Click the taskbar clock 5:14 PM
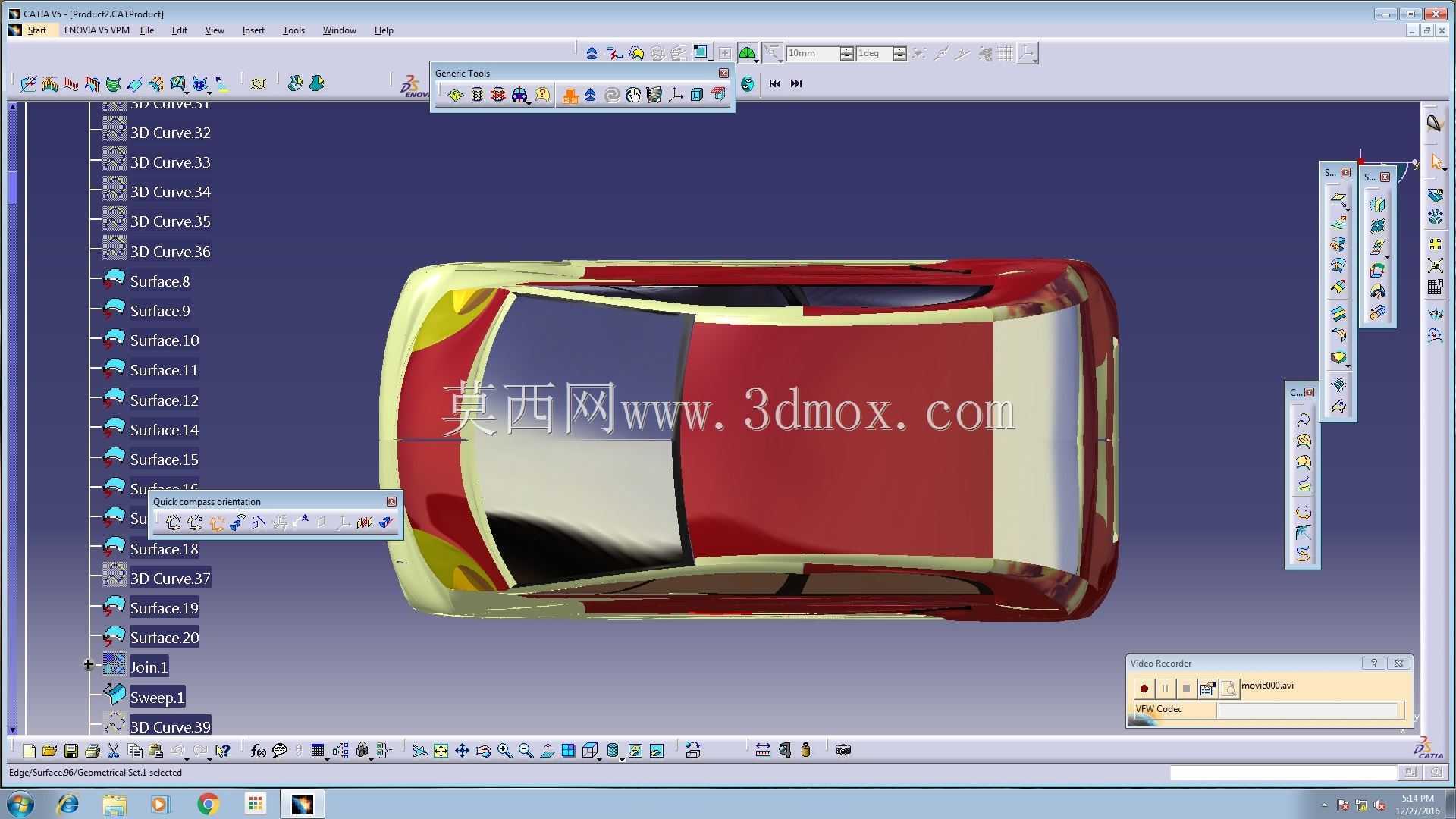This screenshot has height=819, width=1456. tap(1417, 799)
